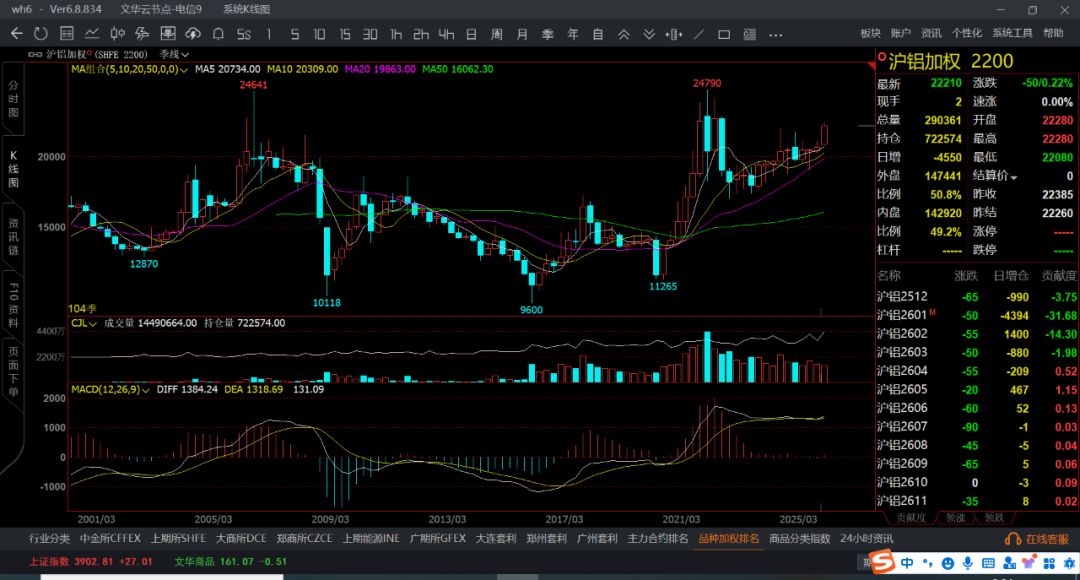This screenshot has width=1080, height=580.
Task: Open the 结算价 dropdown arrow
Action: point(1015,177)
